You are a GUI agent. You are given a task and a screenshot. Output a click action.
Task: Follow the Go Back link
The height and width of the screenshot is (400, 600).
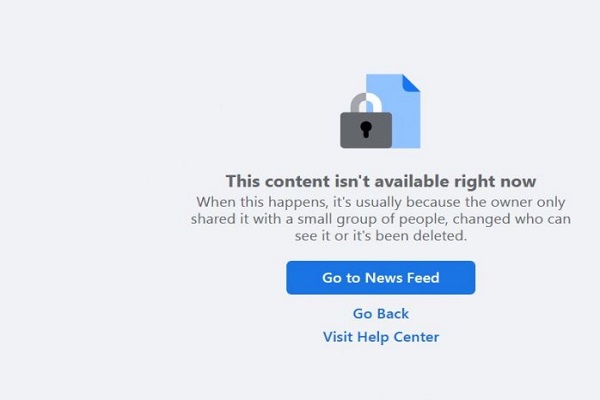click(x=381, y=314)
